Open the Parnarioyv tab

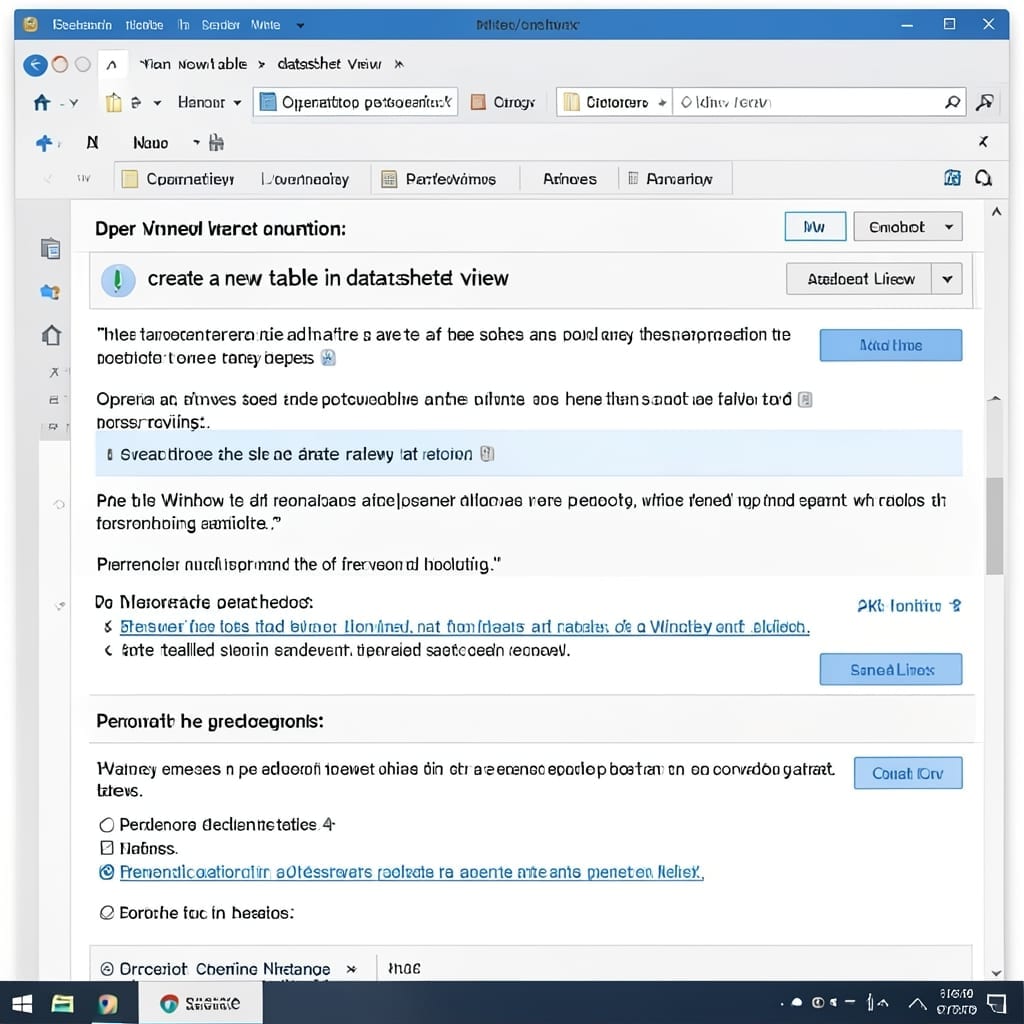click(x=673, y=179)
